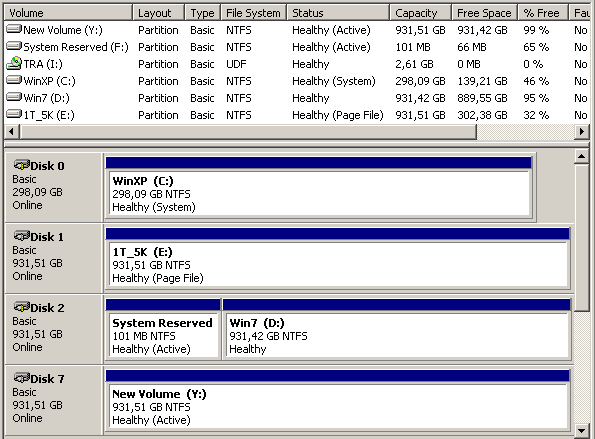Image resolution: width=595 pixels, height=439 pixels.
Task: Click the '889,55 GB' free space cell
Action: [482, 98]
